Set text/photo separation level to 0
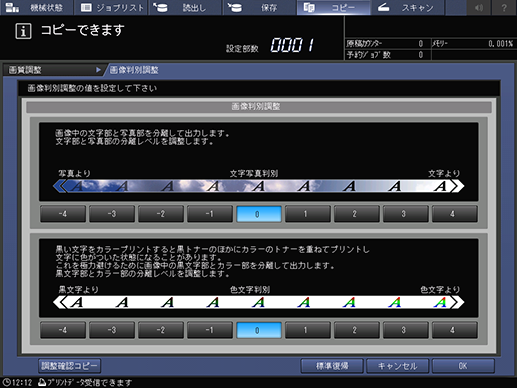This screenshot has height=388, width=517. coord(259,214)
